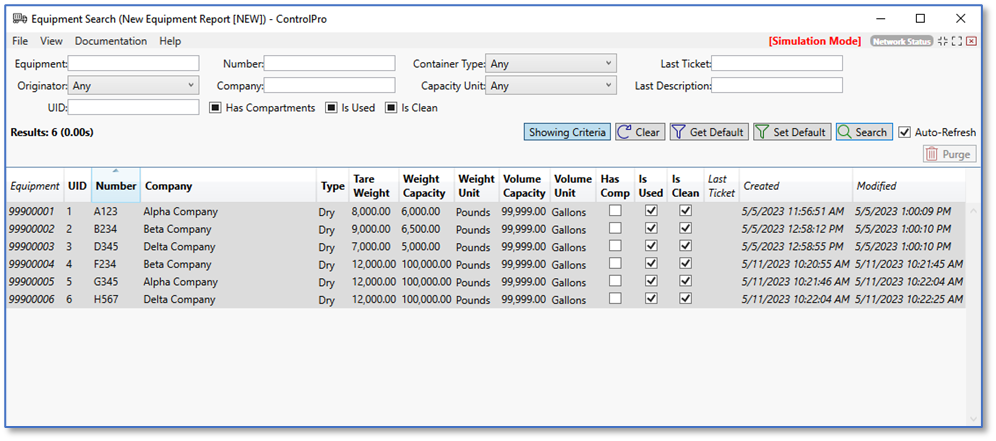Image resolution: width=996 pixels, height=441 pixels.
Task: Click the Showing Criteria button
Action: click(x=567, y=132)
